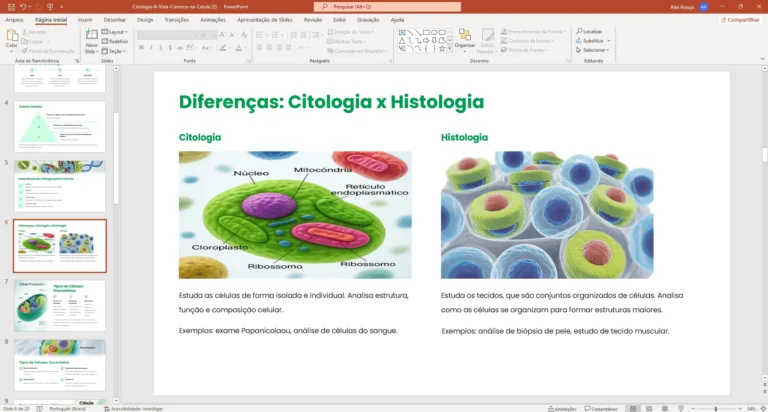The height and width of the screenshot is (412, 768).
Task: Clear all formatting icon
Action: click(x=244, y=35)
